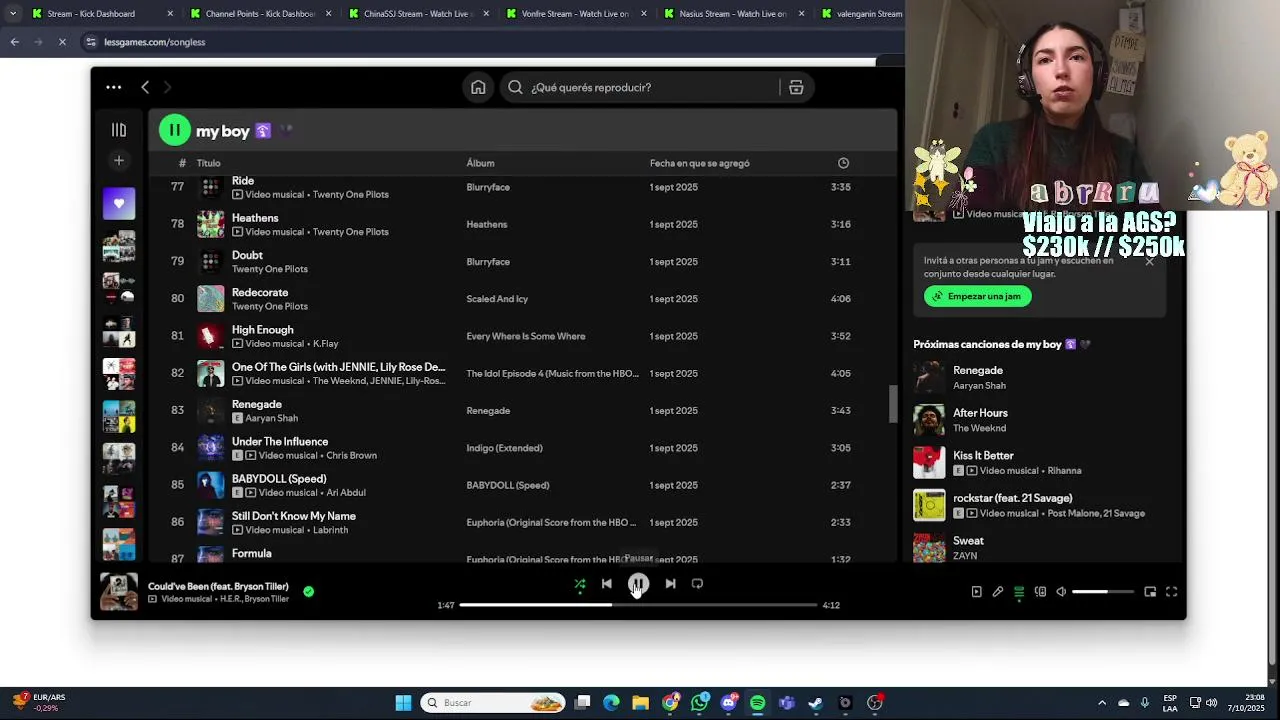This screenshot has height=720, width=1280.
Task: Adjust the Spotify volume slider
Action: point(1103,592)
